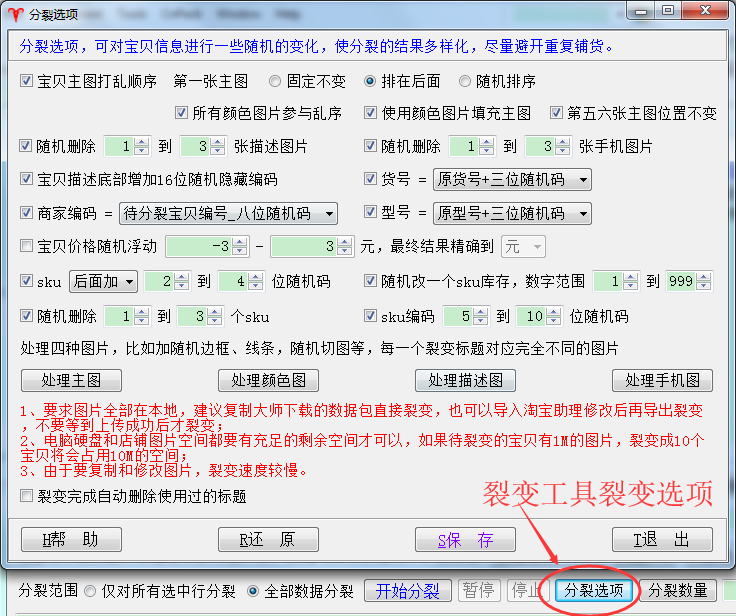Toggle 使用颜色图片填充主图 checkbox
736x616 pixels.
point(371,113)
